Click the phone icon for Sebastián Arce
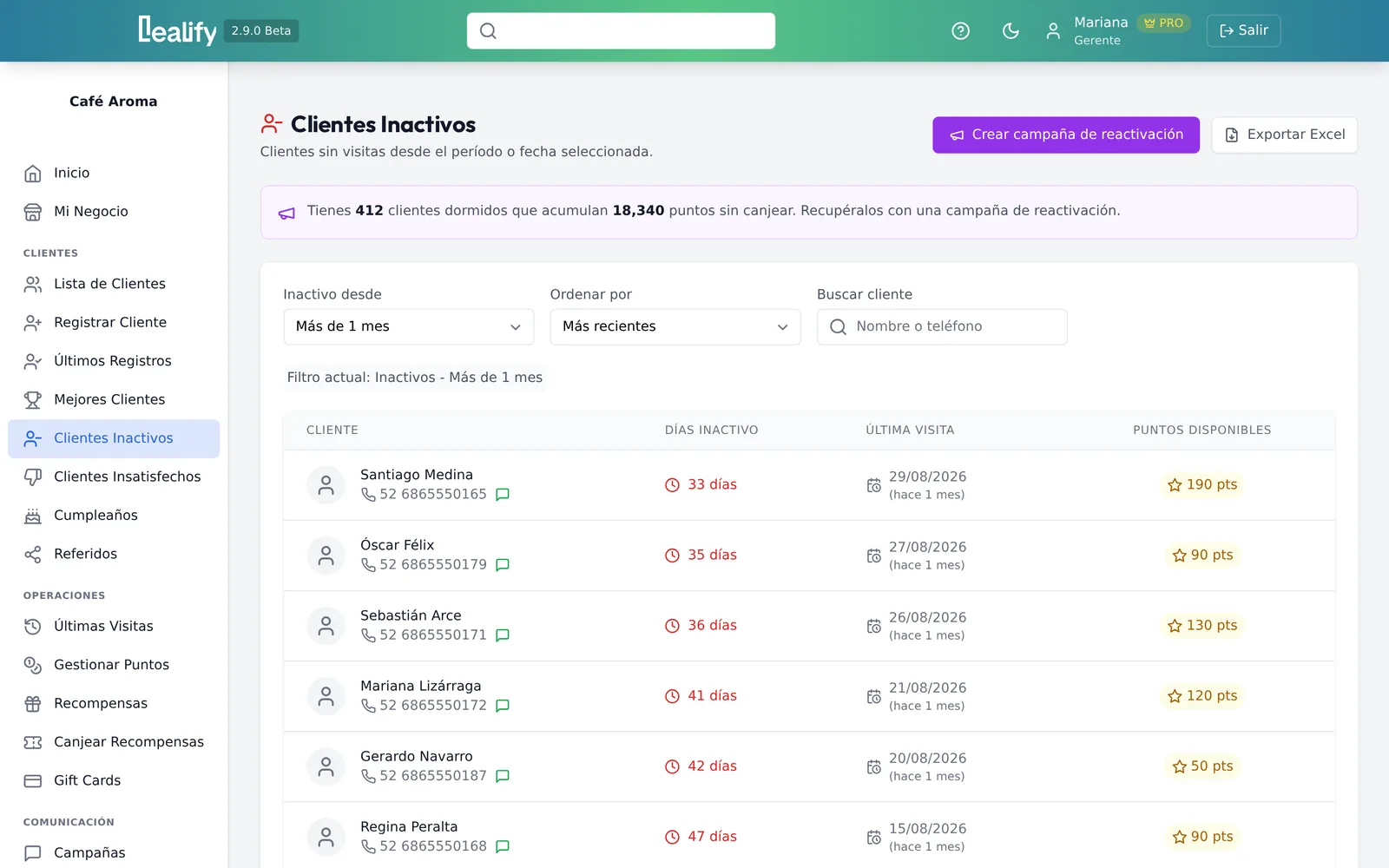This screenshot has width=1389, height=868. click(368, 635)
